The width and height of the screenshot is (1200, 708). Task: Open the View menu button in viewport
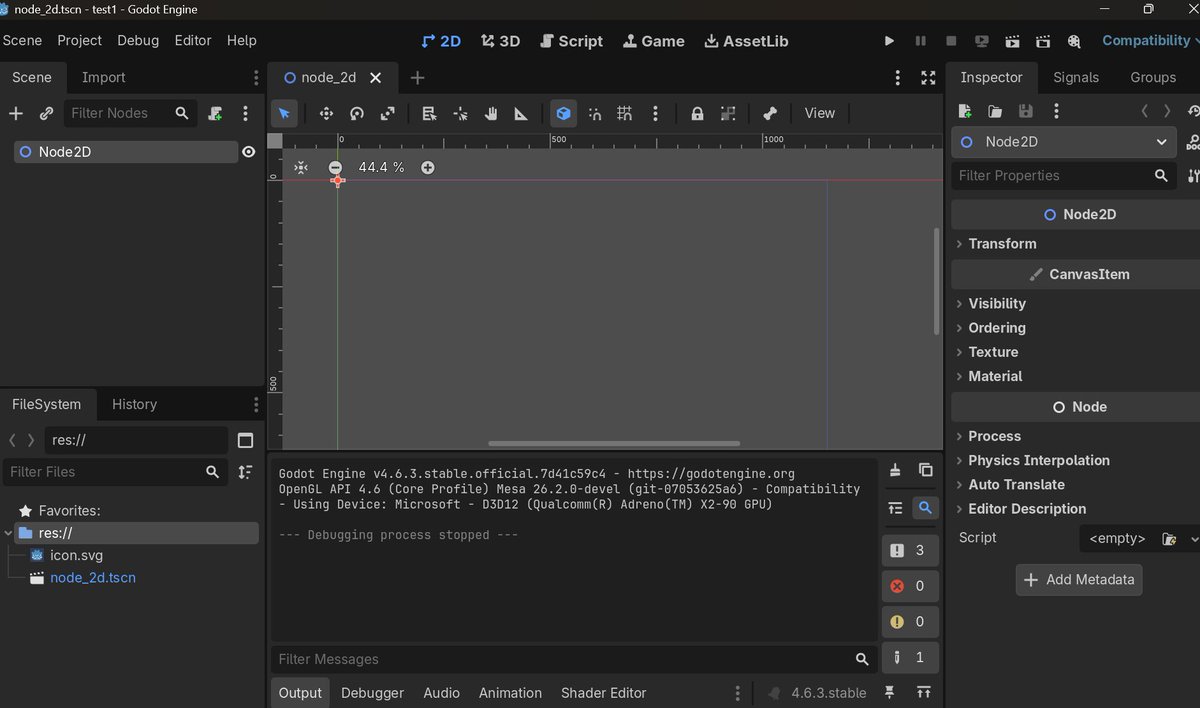pyautogui.click(x=820, y=114)
